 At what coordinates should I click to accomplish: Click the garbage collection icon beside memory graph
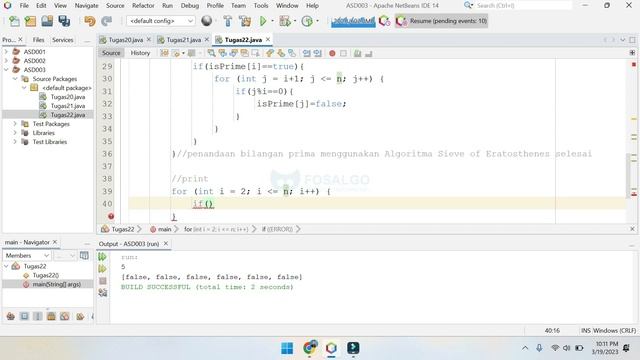pyautogui.click(x=384, y=21)
